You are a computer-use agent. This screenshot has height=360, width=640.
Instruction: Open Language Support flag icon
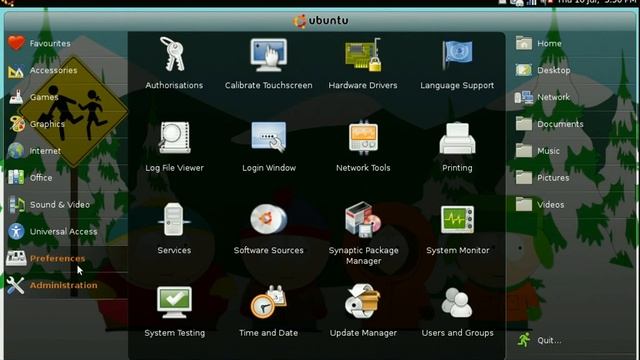coord(457,55)
